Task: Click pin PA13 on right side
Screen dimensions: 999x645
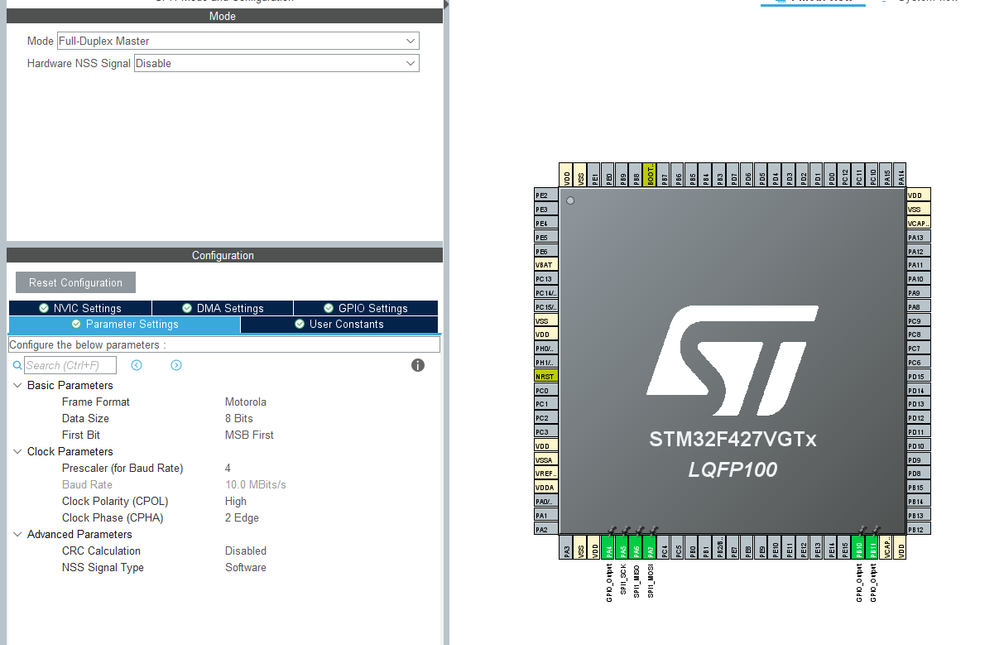Action: tap(919, 237)
